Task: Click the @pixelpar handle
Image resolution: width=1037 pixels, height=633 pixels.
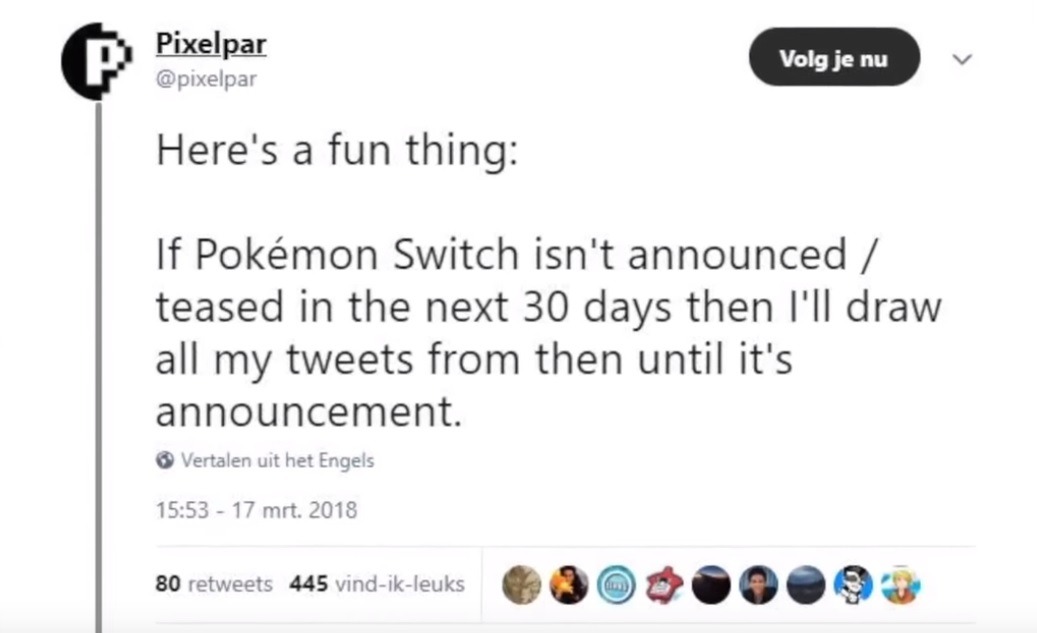Action: [x=206, y=78]
